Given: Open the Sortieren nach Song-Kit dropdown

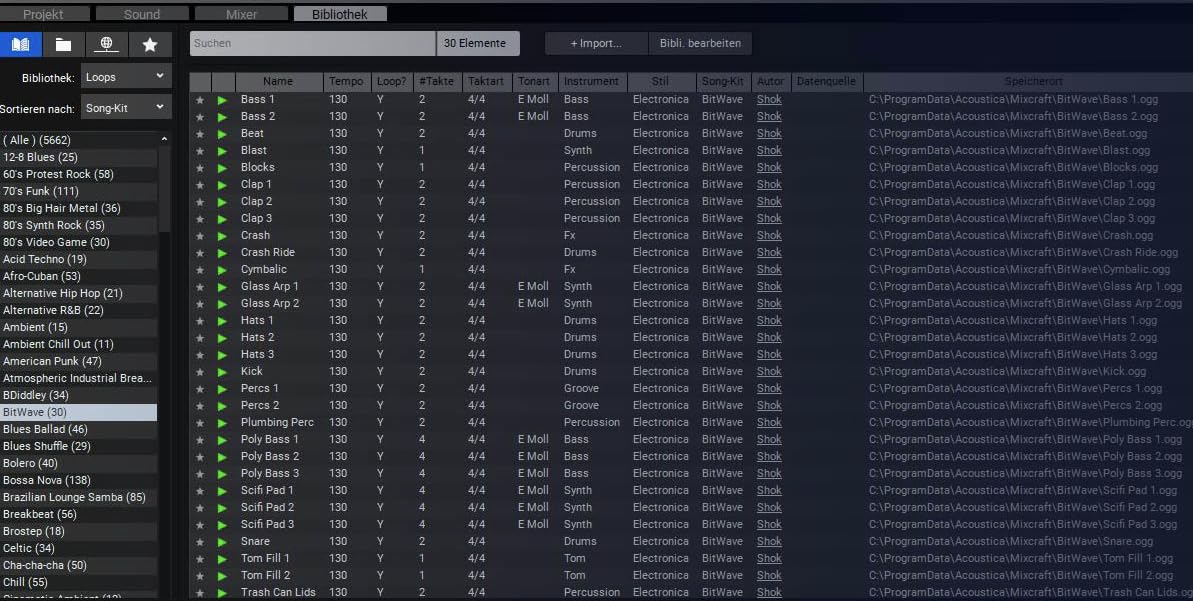Looking at the screenshot, I should coord(126,108).
